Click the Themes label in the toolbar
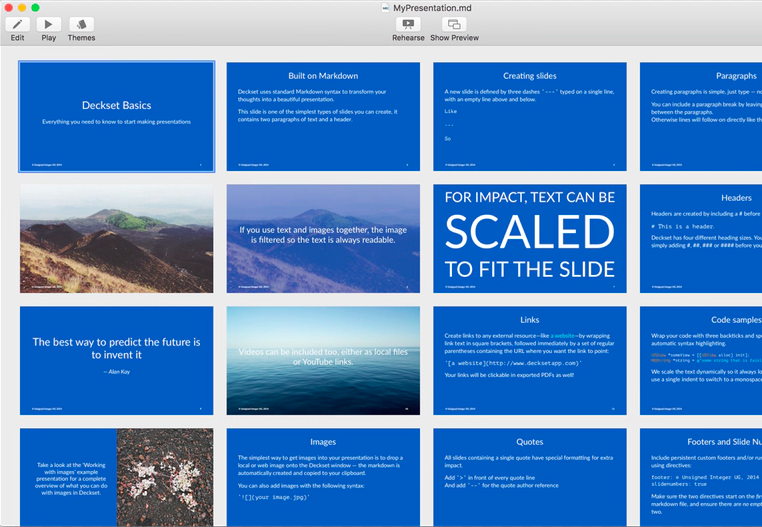The width and height of the screenshot is (762, 527). 82,38
